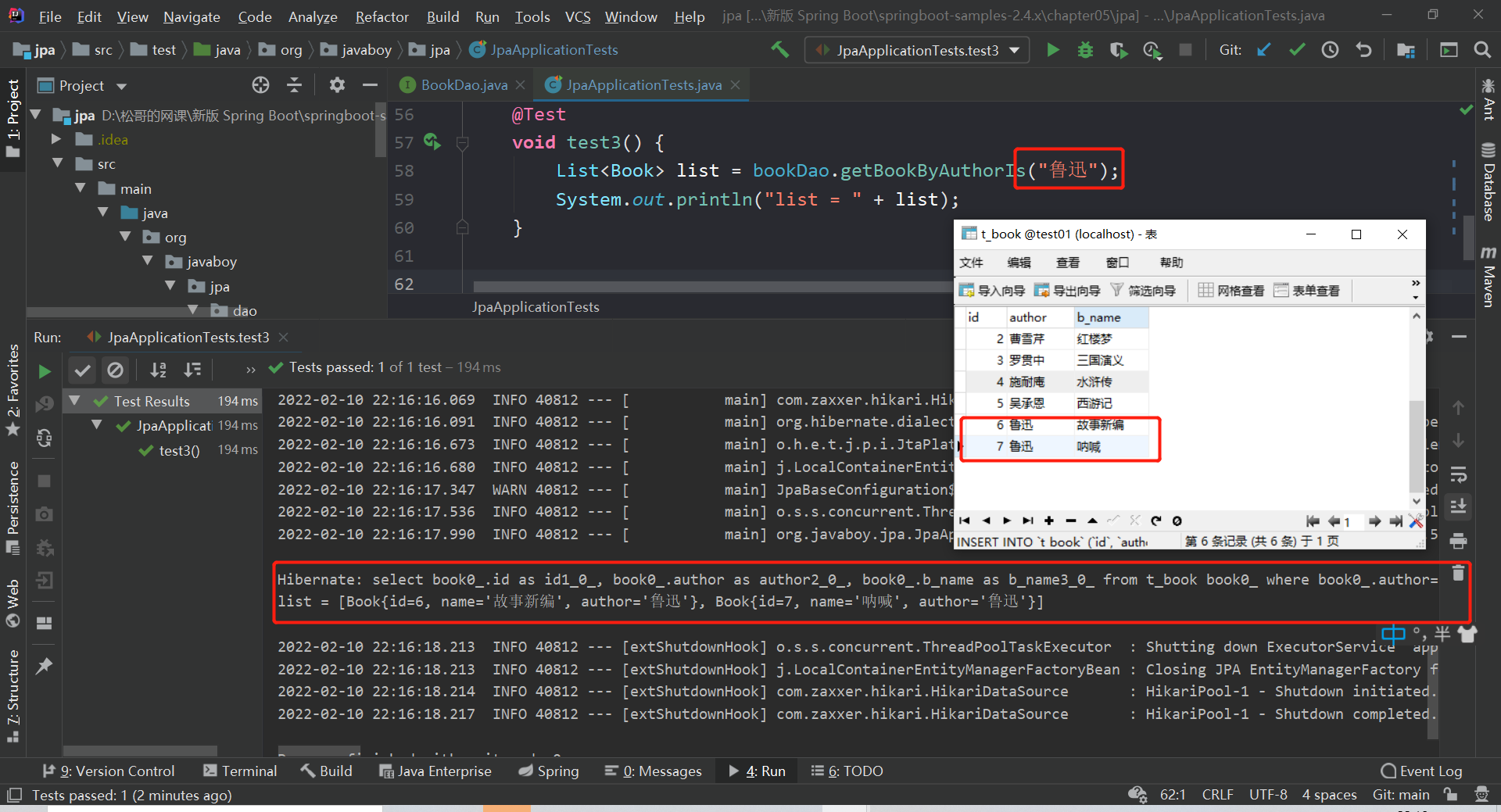Click sort by duration icon in test toolbar
The width and height of the screenshot is (1501, 812).
(x=192, y=369)
